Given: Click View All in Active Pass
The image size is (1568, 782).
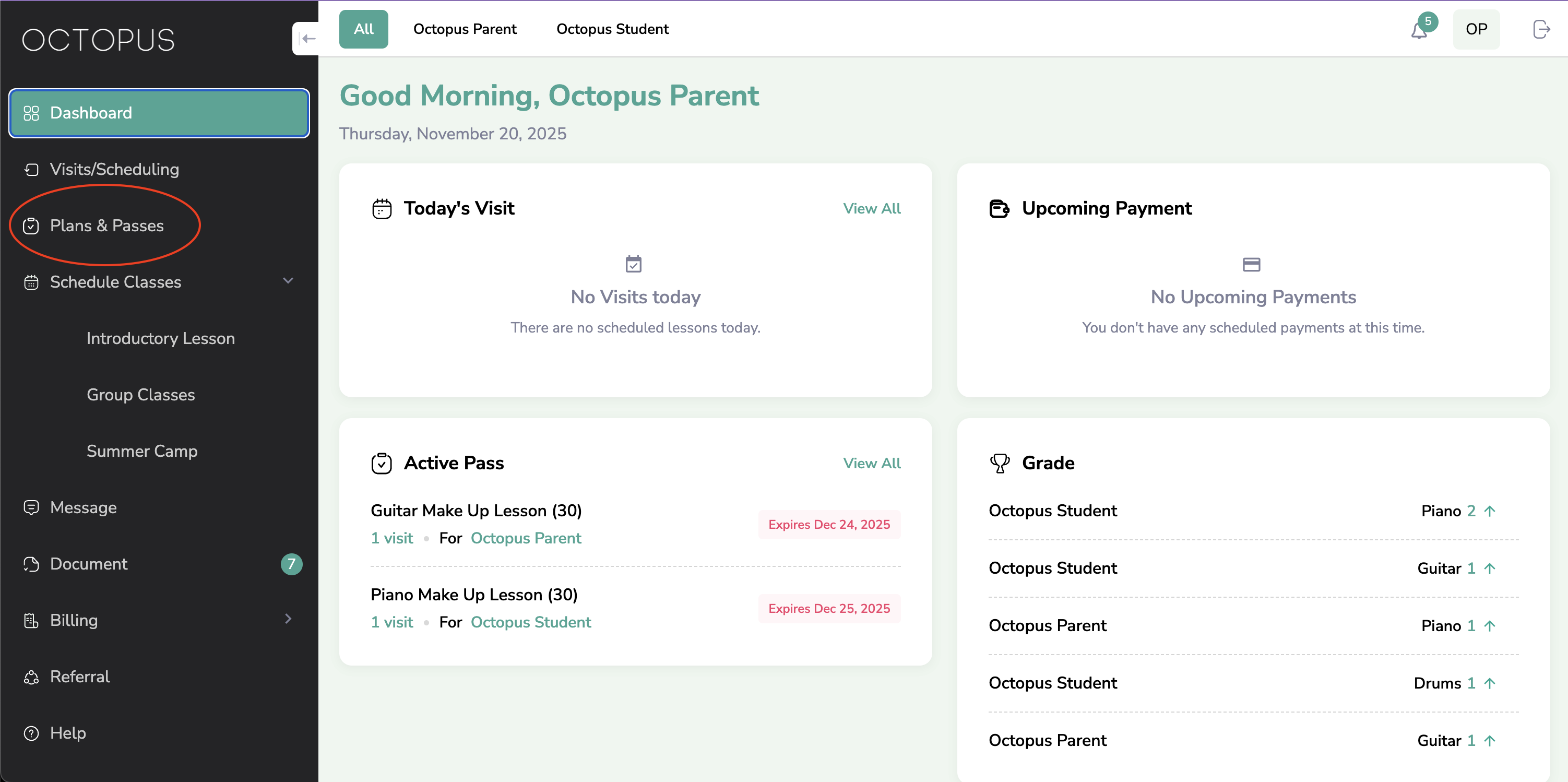Looking at the screenshot, I should coord(871,463).
